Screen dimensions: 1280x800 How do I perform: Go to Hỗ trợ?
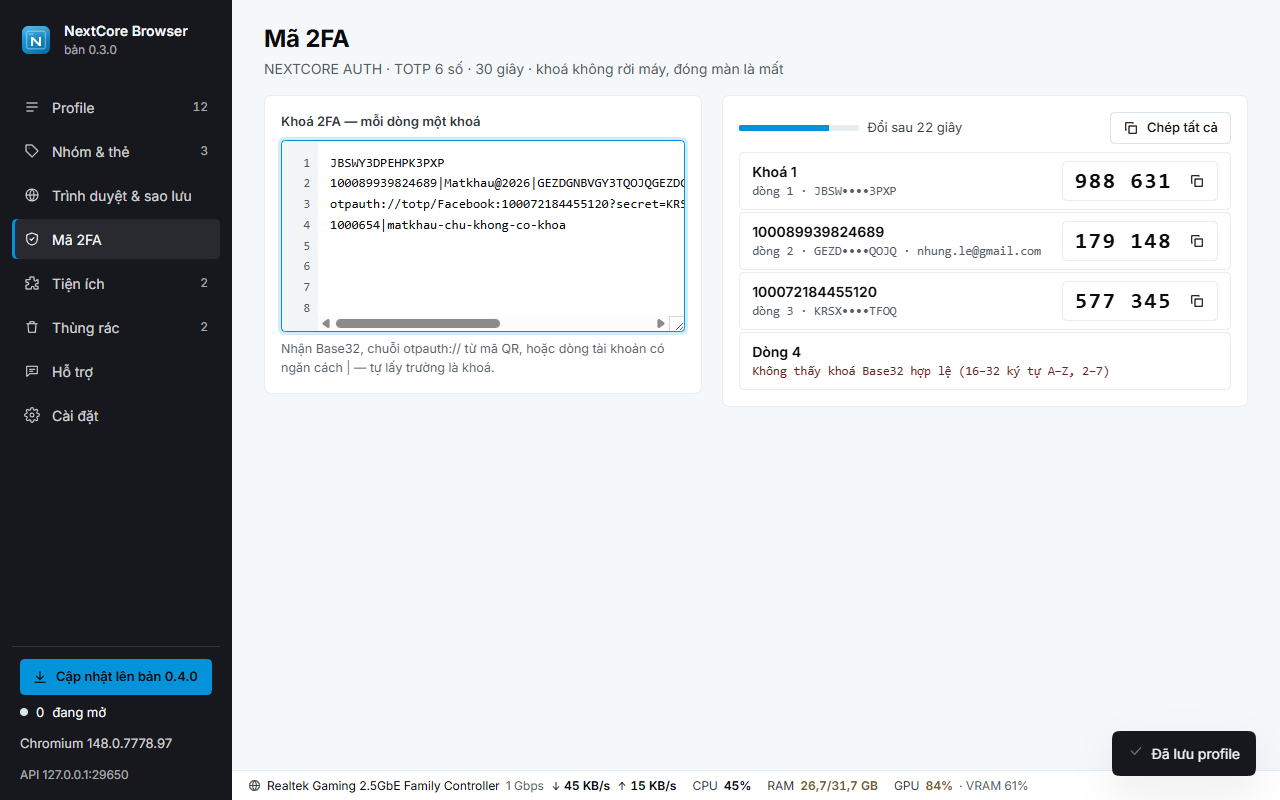[x=116, y=372]
